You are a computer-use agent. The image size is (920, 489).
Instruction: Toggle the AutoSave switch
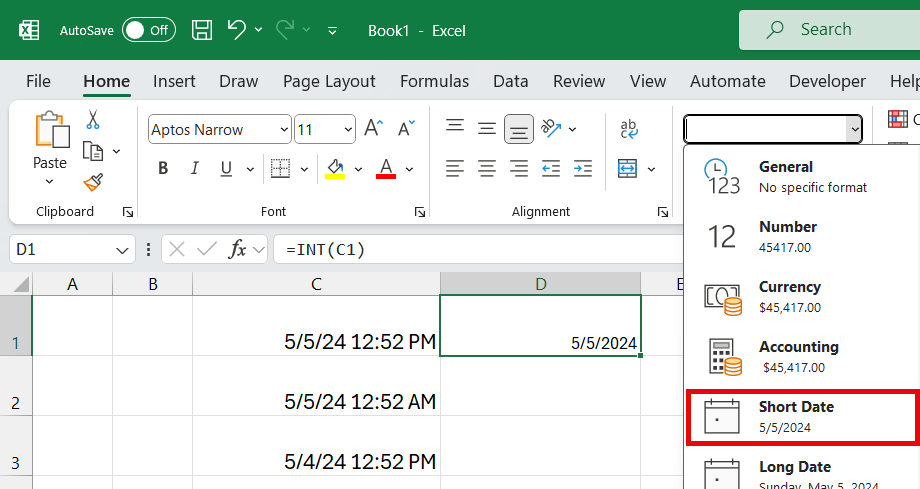pos(148,30)
